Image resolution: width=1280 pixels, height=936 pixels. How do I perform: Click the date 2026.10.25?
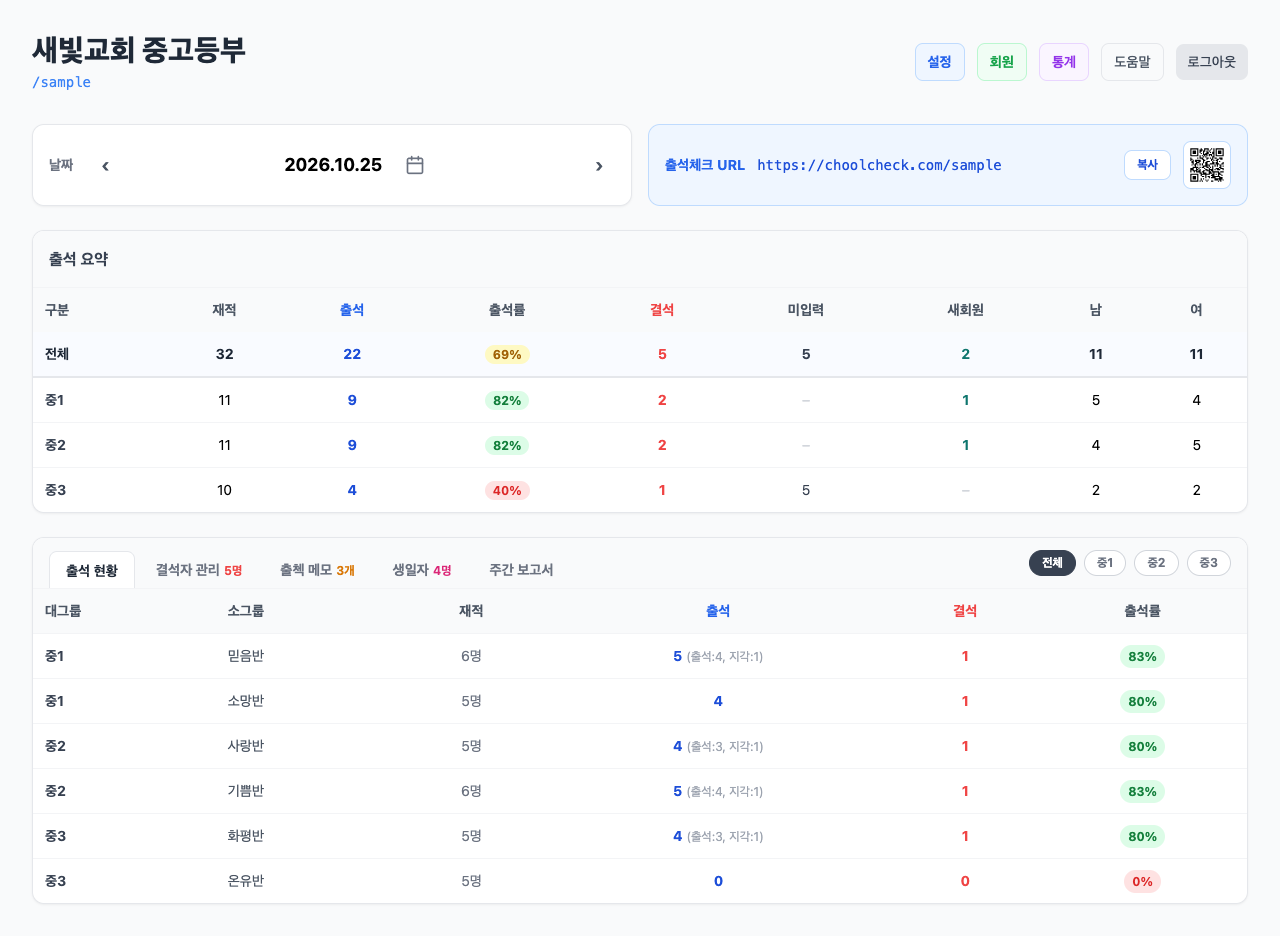[x=333, y=165]
